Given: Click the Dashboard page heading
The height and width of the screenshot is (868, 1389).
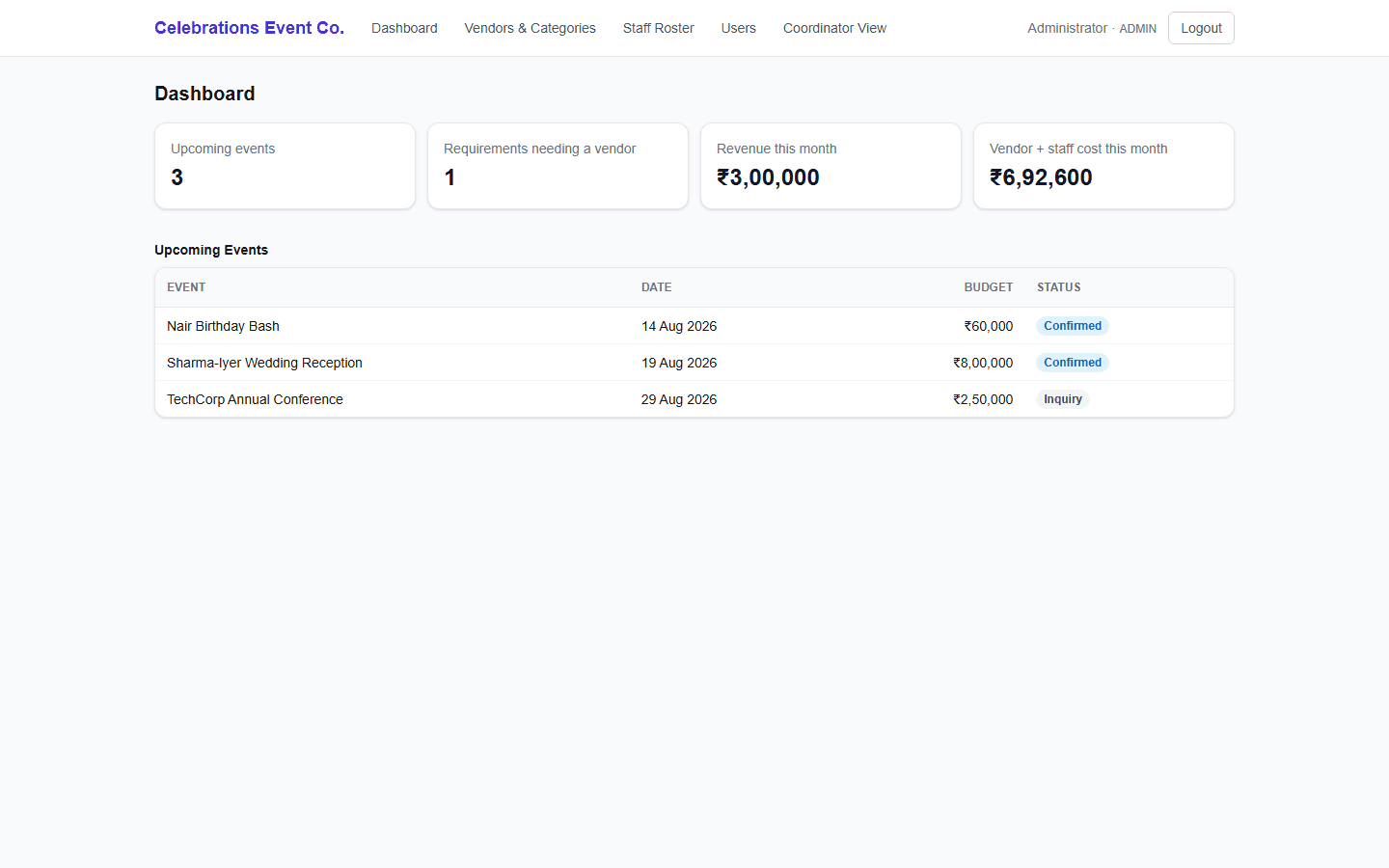Looking at the screenshot, I should pos(204,94).
